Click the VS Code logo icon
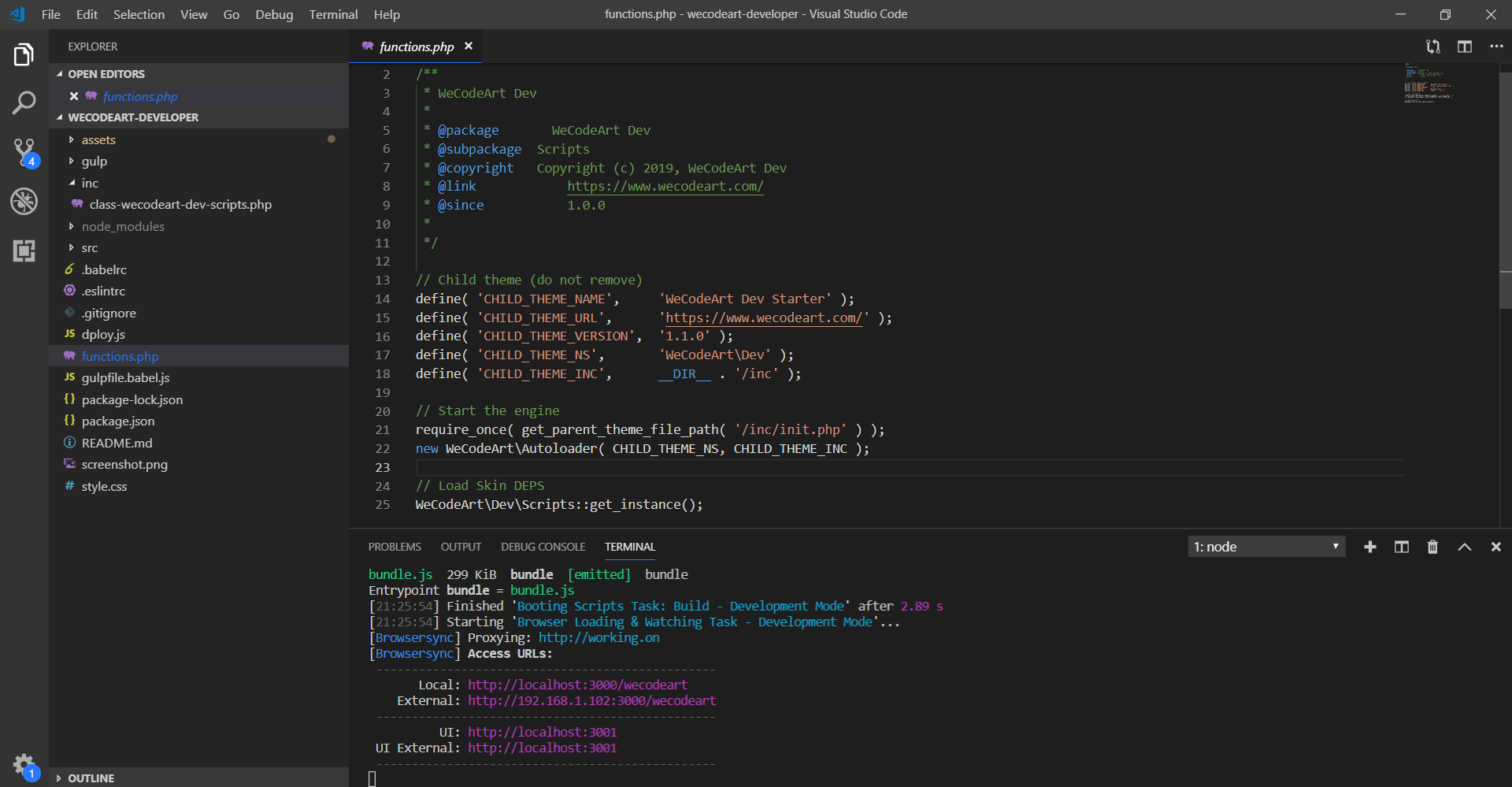 [x=17, y=14]
